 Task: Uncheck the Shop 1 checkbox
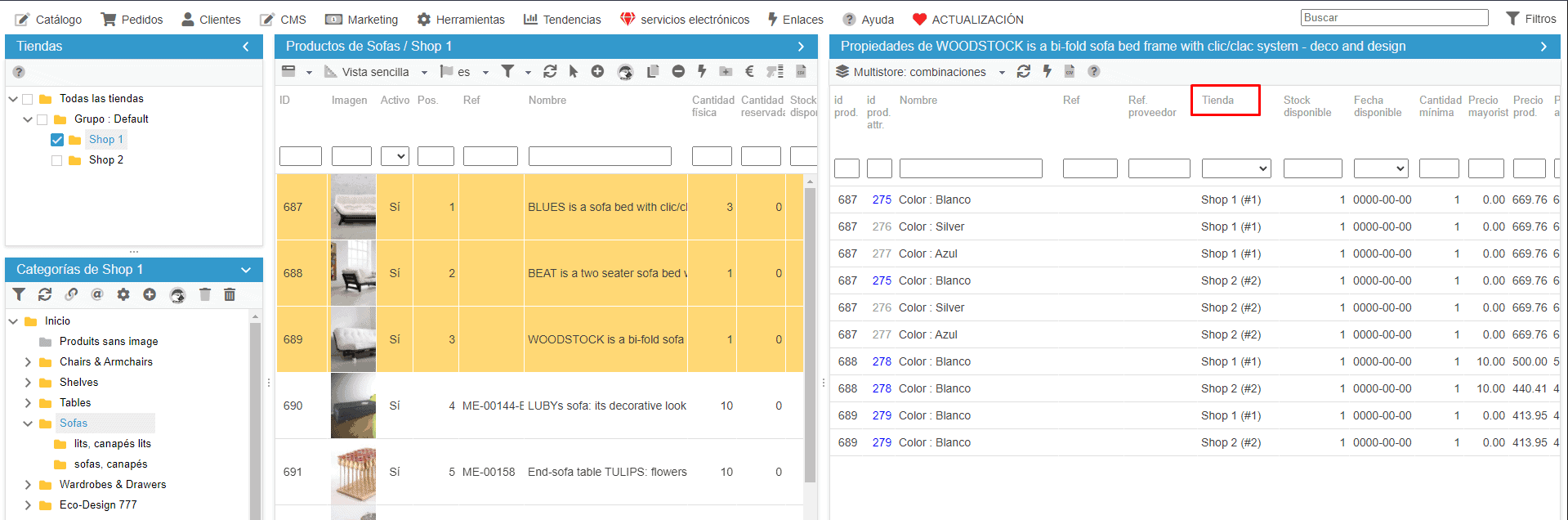coord(57,140)
